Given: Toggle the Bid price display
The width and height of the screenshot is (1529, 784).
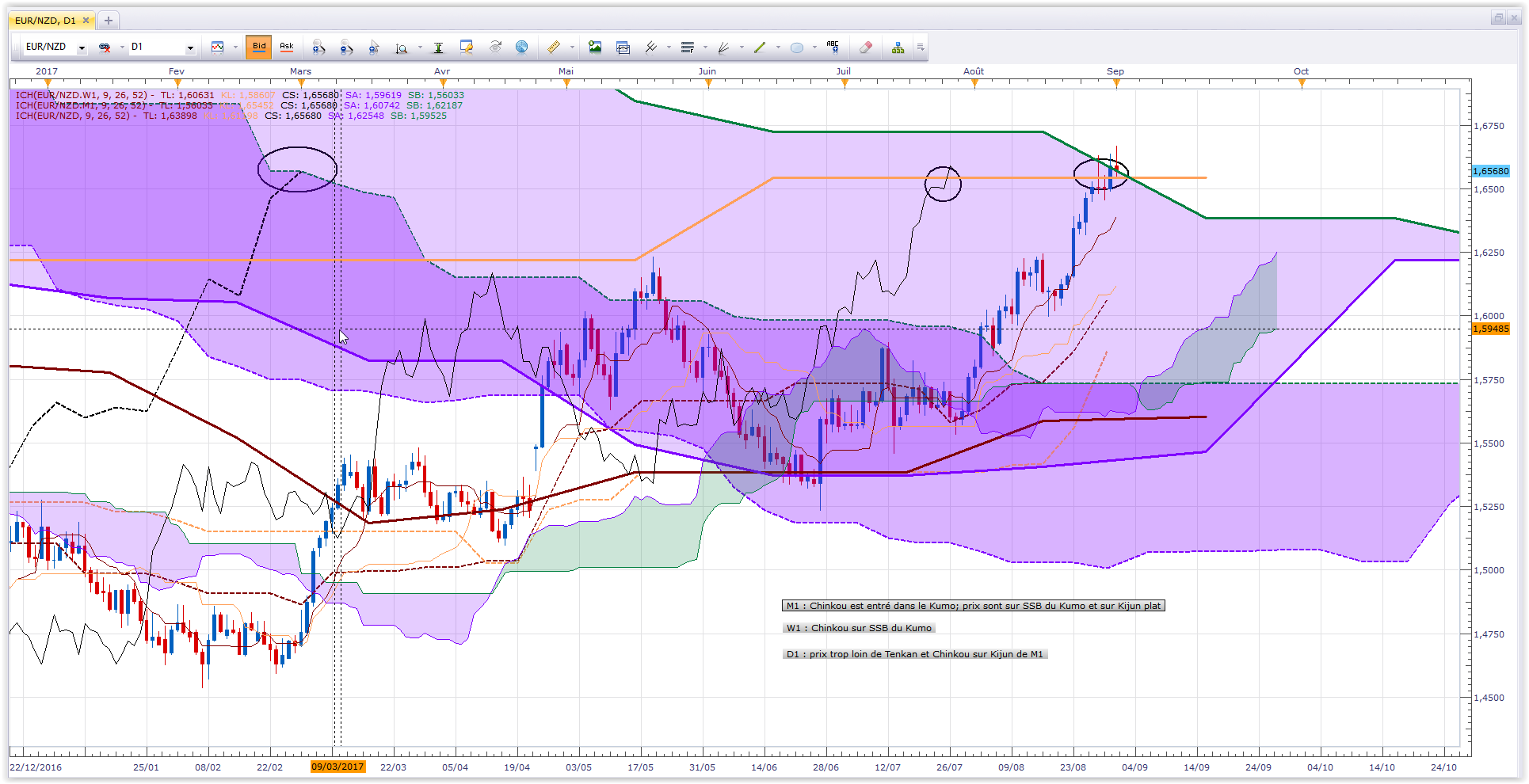Looking at the screenshot, I should (259, 47).
